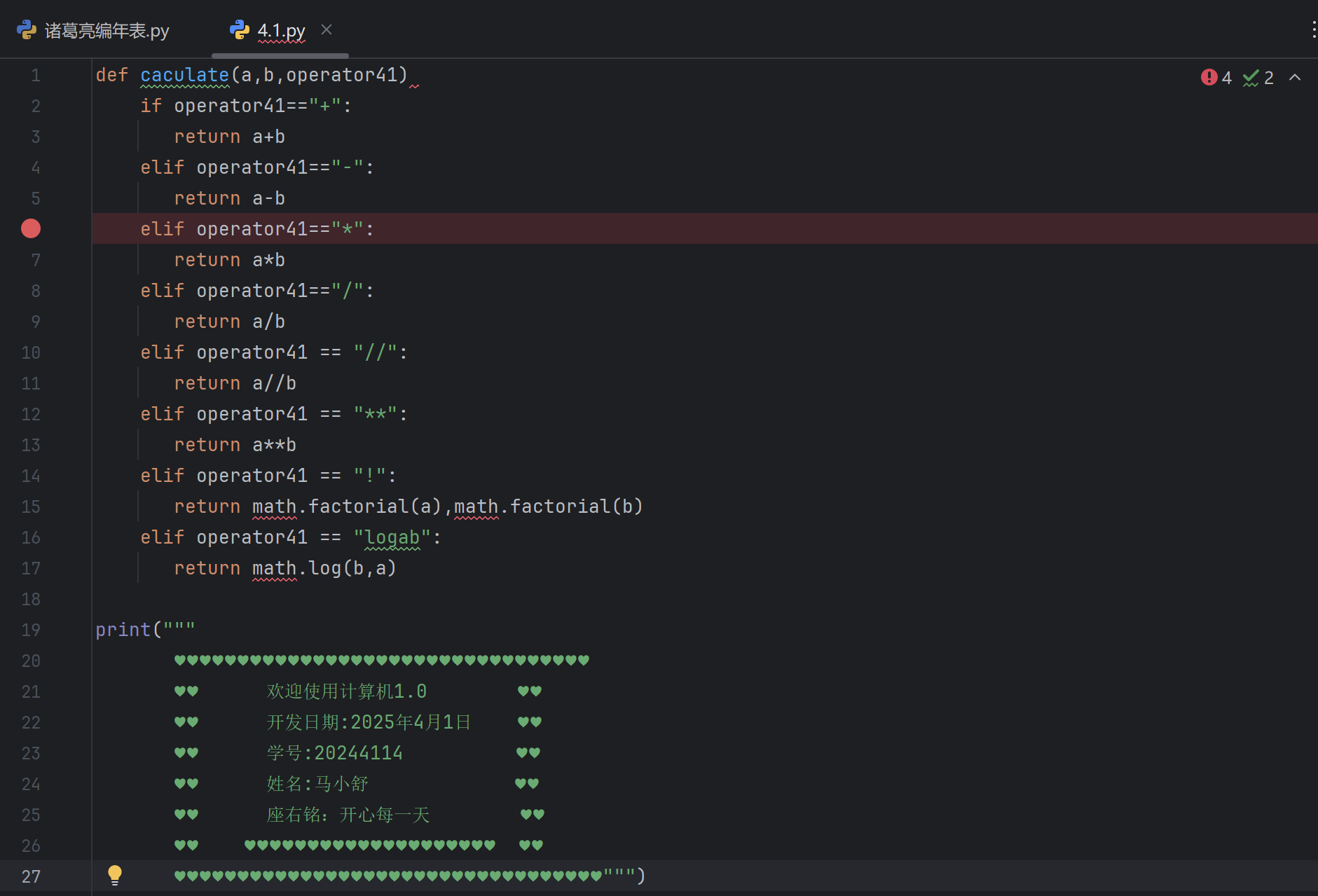Click the yellow lightbulb quick-fix icon
Screen dimensions: 1318x896
tap(115, 875)
